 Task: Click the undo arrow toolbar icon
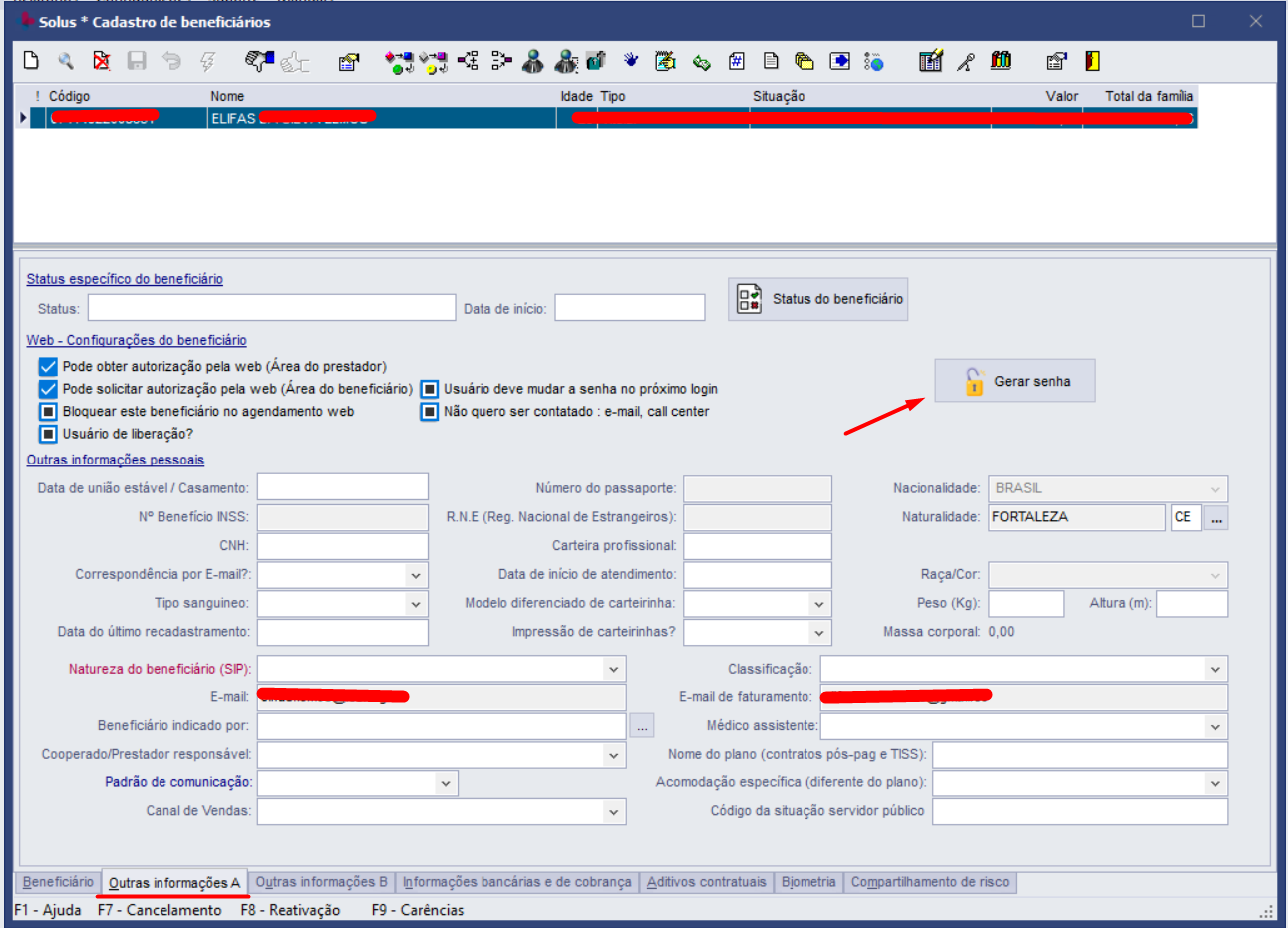point(171,61)
